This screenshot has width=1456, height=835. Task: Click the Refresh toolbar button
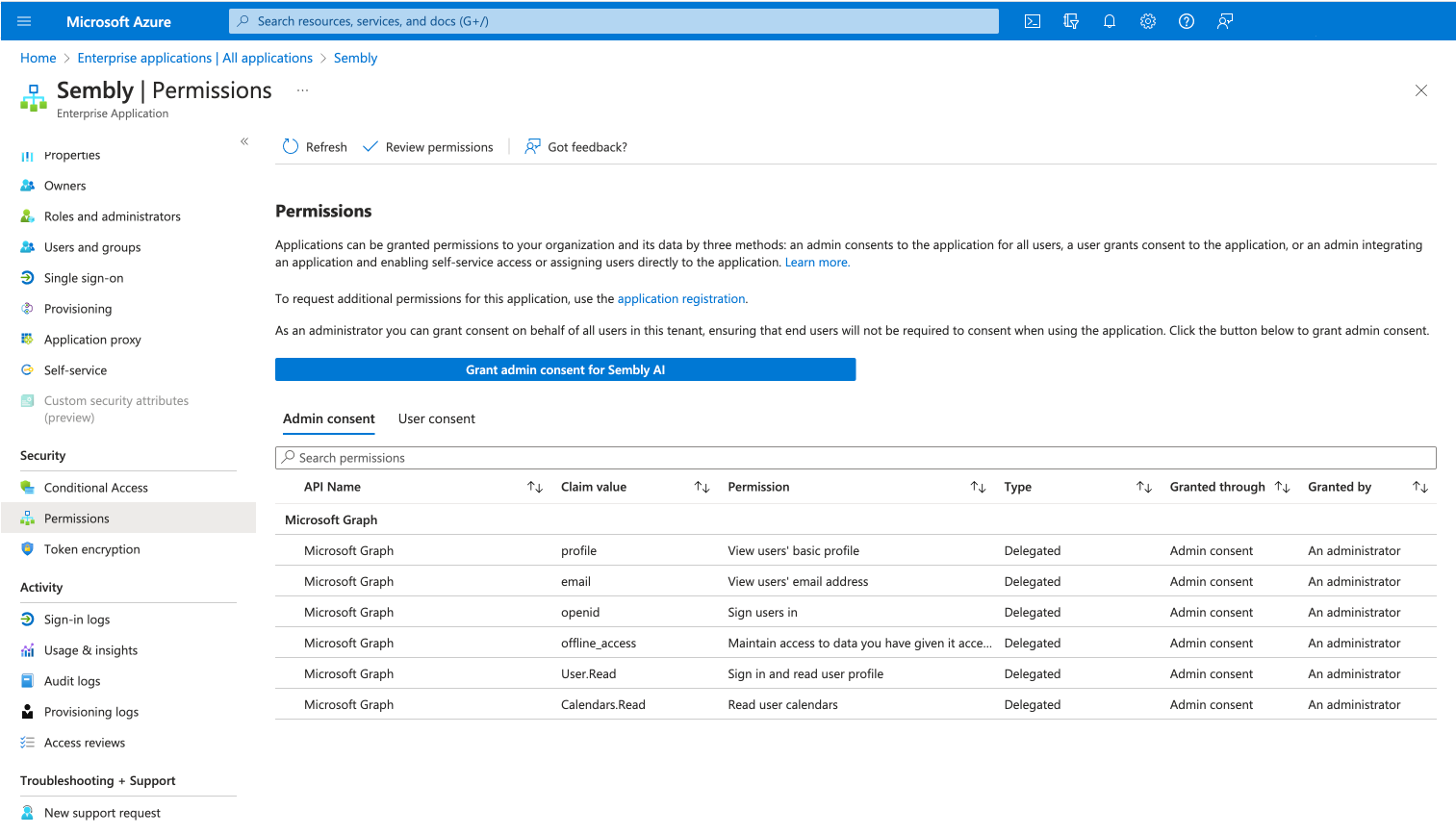point(315,147)
